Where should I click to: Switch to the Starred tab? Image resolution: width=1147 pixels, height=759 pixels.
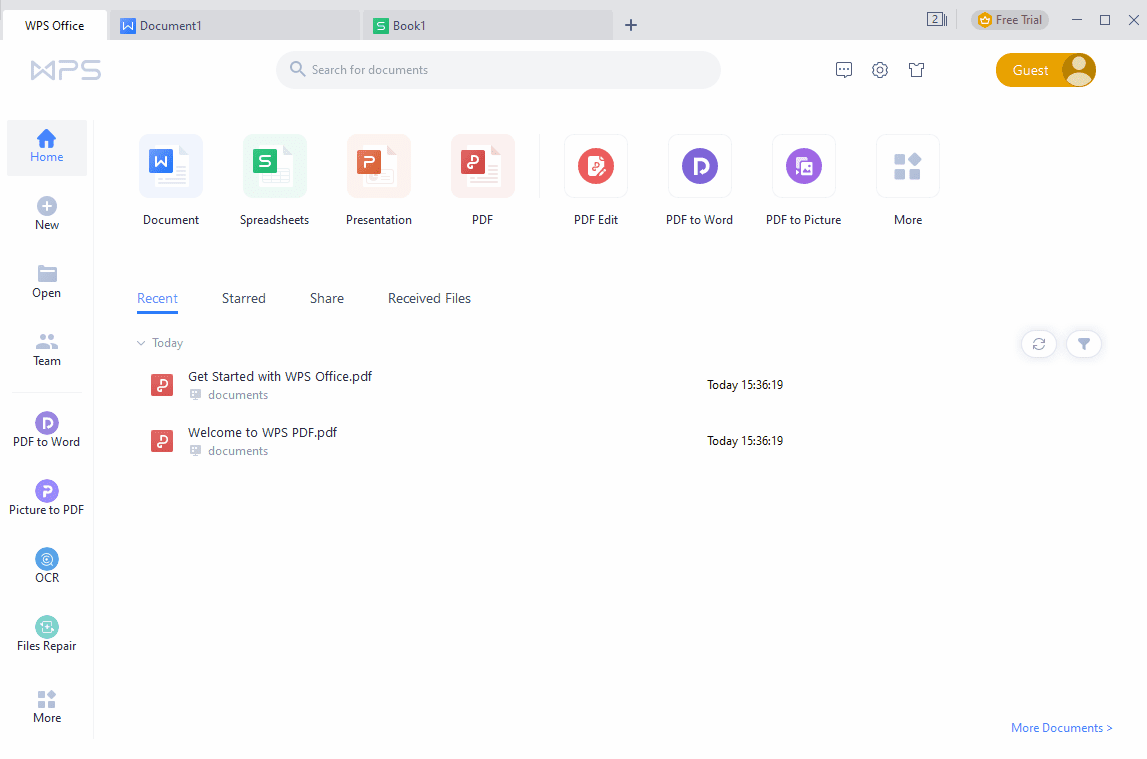[x=244, y=298]
